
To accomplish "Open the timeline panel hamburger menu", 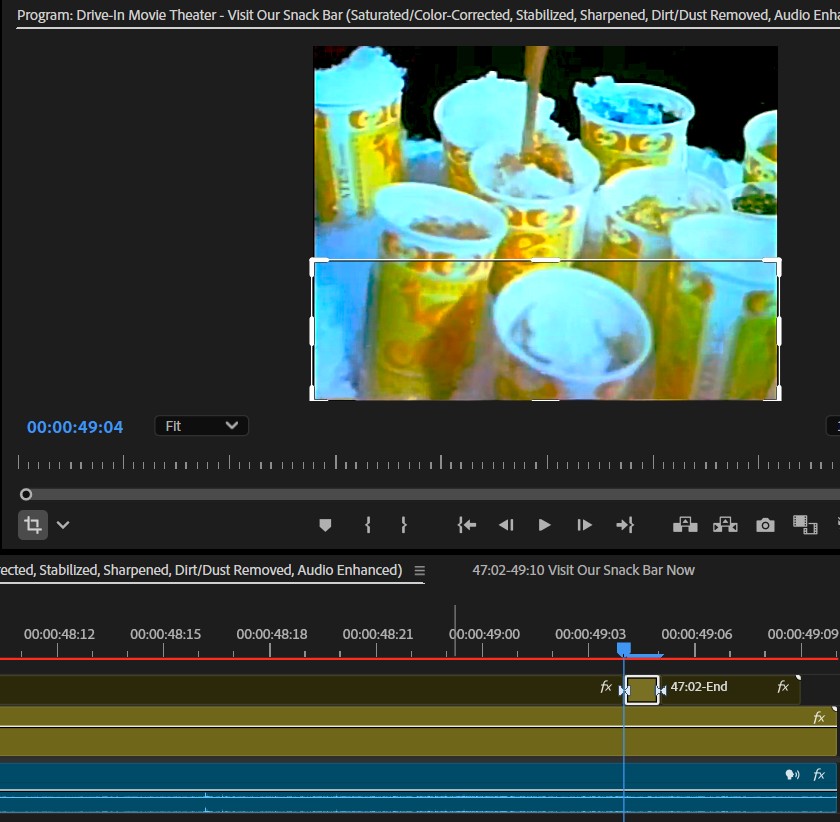I will pos(419,571).
